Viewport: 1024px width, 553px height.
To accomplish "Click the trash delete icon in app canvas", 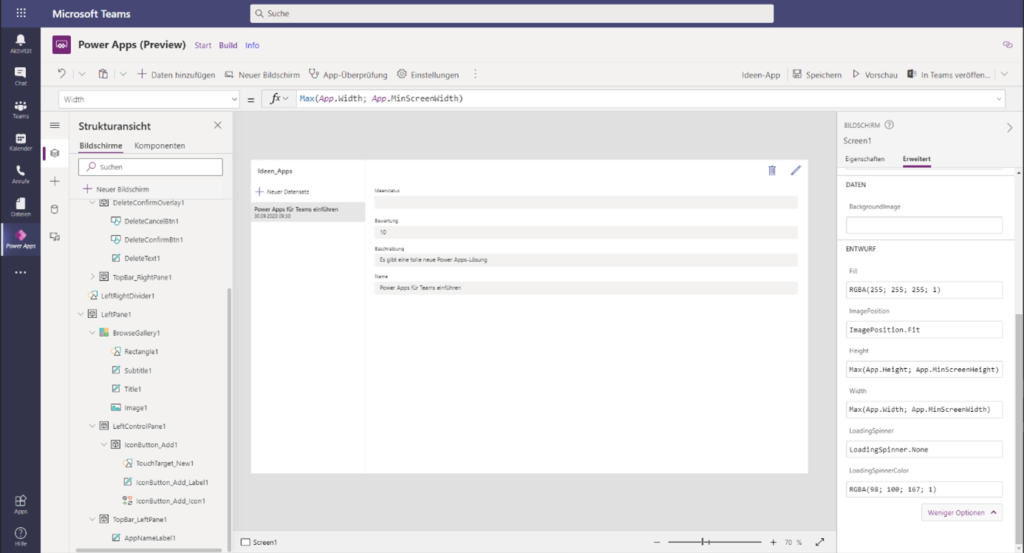I will [772, 170].
